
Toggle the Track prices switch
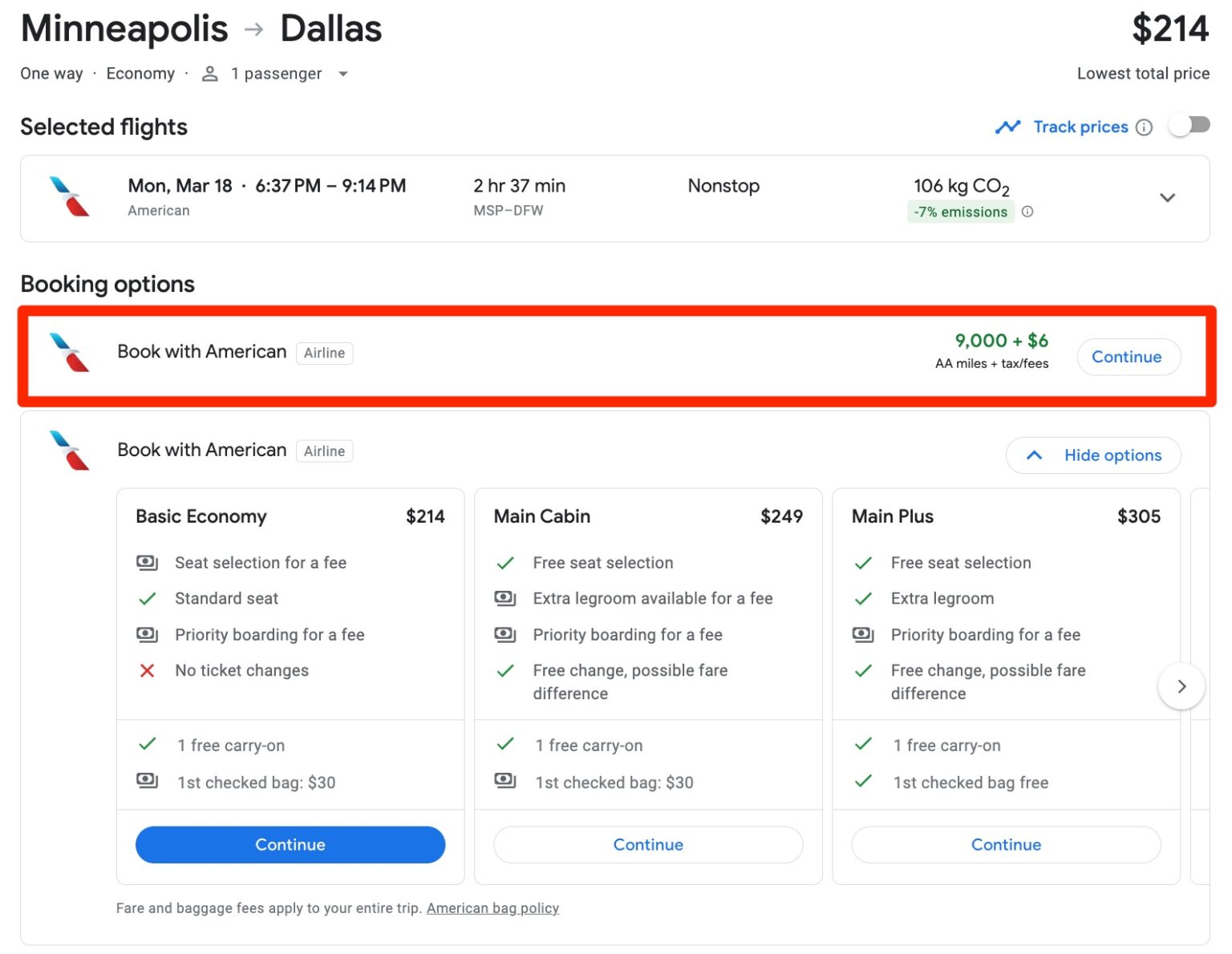coord(1189,126)
